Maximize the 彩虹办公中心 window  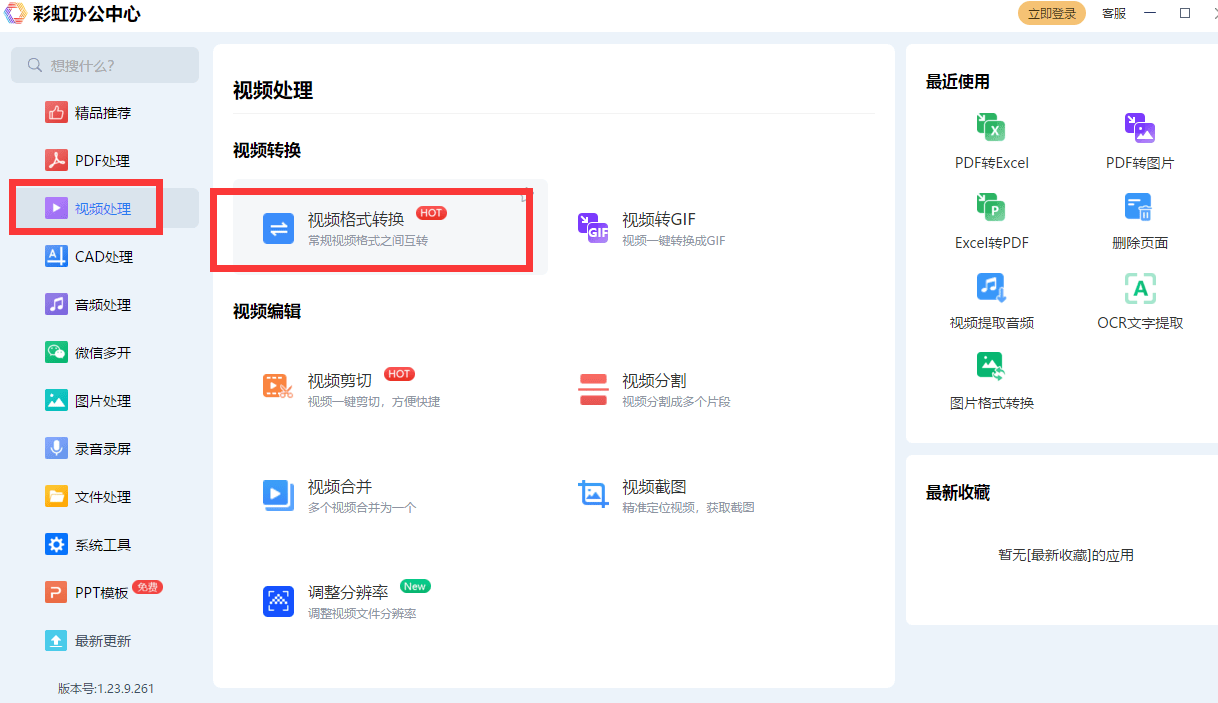1185,13
